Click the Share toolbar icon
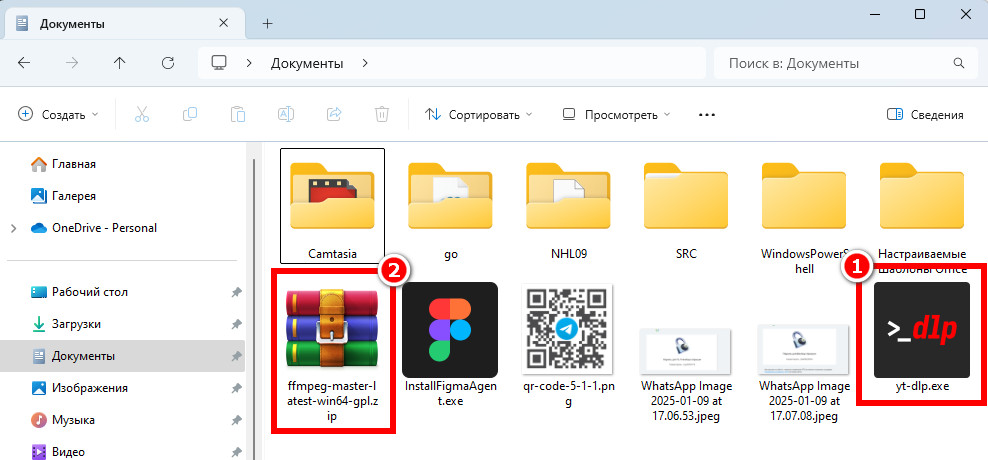 click(x=334, y=115)
